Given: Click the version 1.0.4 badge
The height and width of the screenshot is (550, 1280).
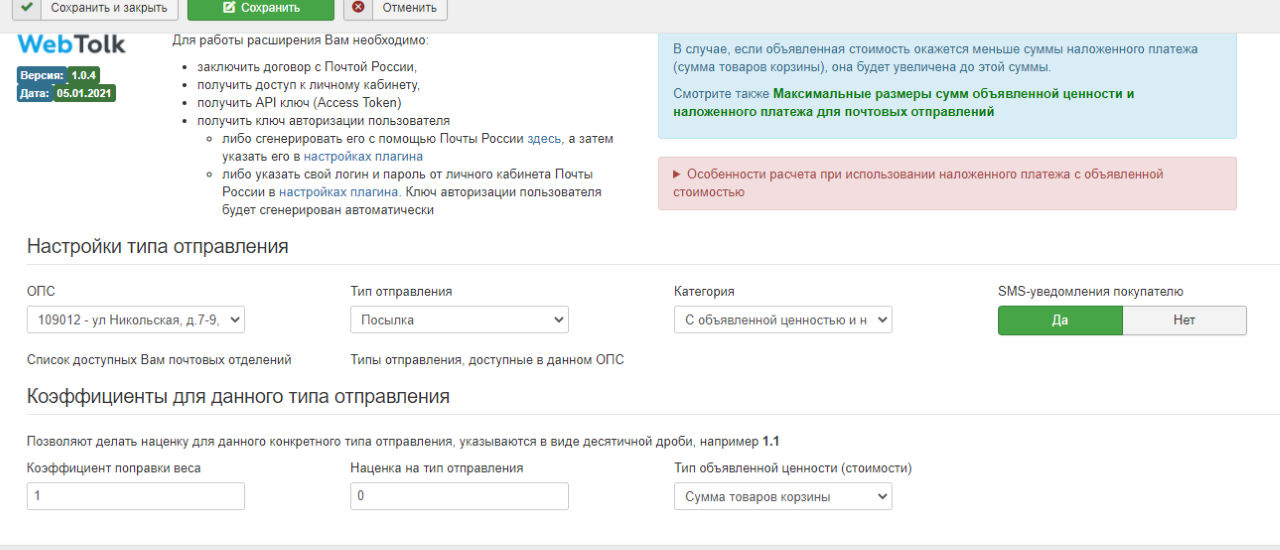Looking at the screenshot, I should (x=83, y=75).
